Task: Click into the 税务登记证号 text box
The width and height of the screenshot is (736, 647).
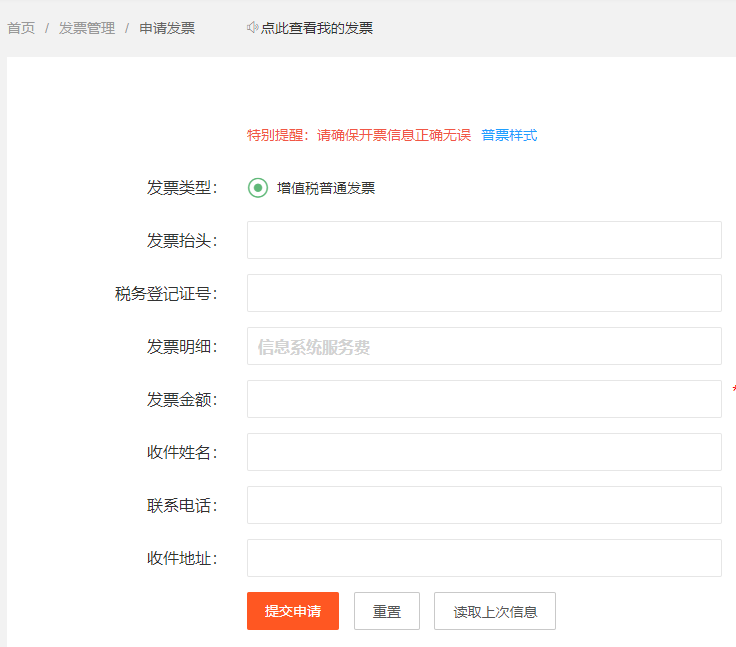Action: tap(484, 293)
